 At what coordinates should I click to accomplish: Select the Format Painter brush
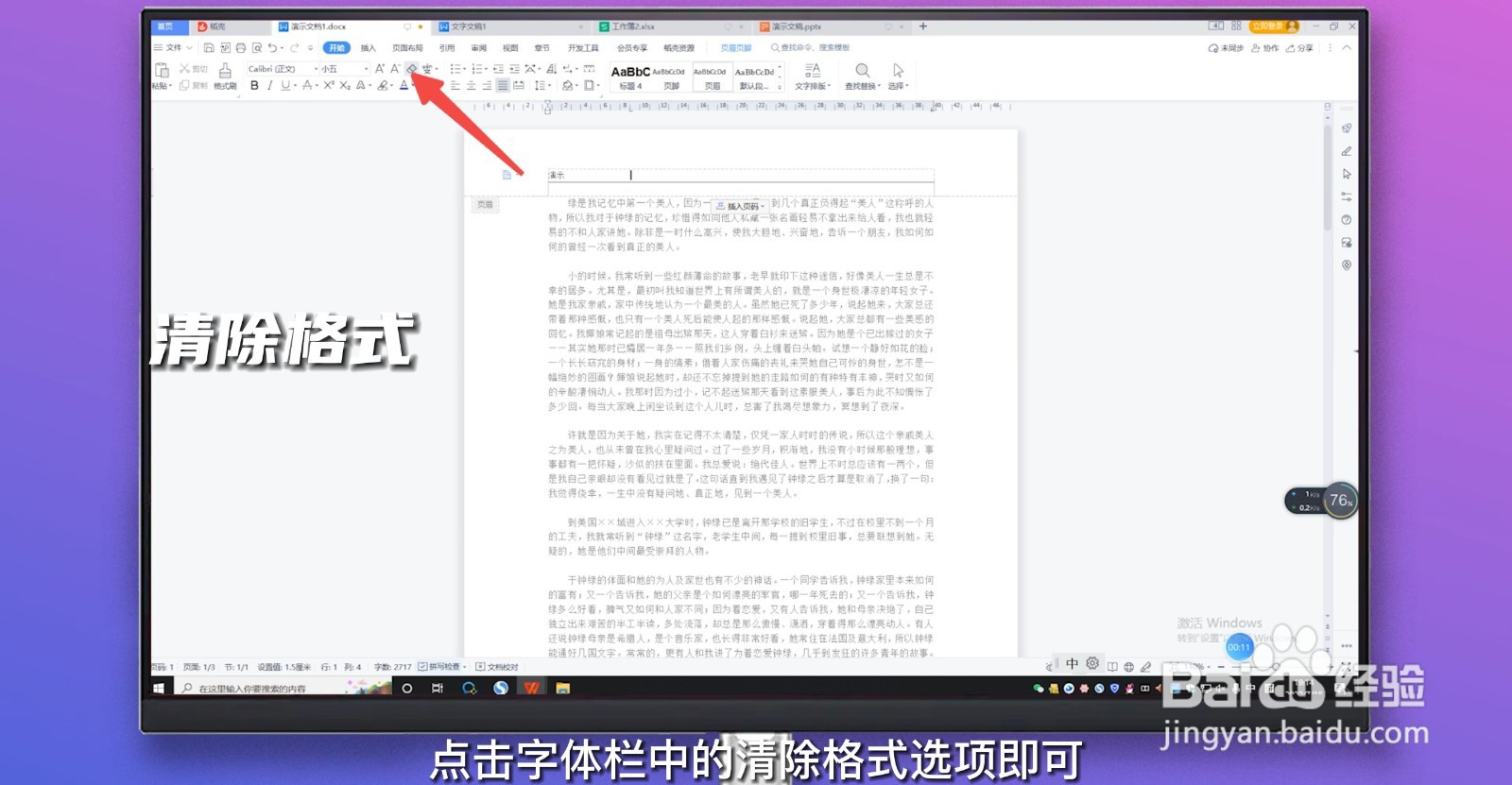pos(225,70)
